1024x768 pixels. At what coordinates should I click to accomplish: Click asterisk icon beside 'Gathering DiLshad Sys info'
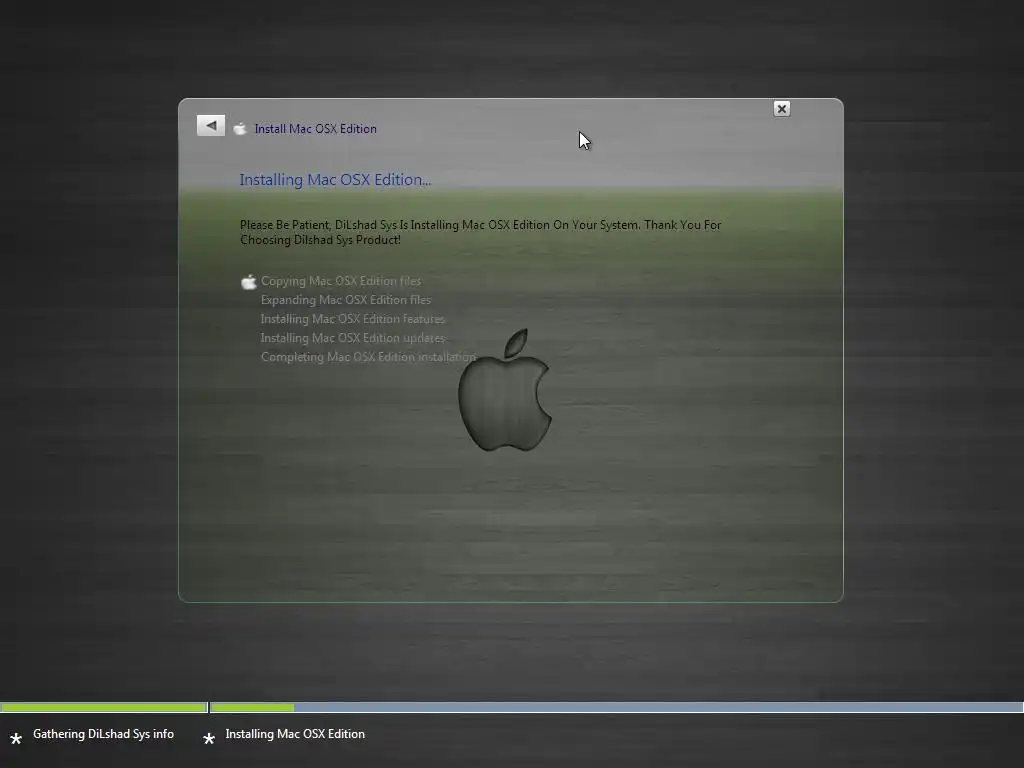point(16,739)
